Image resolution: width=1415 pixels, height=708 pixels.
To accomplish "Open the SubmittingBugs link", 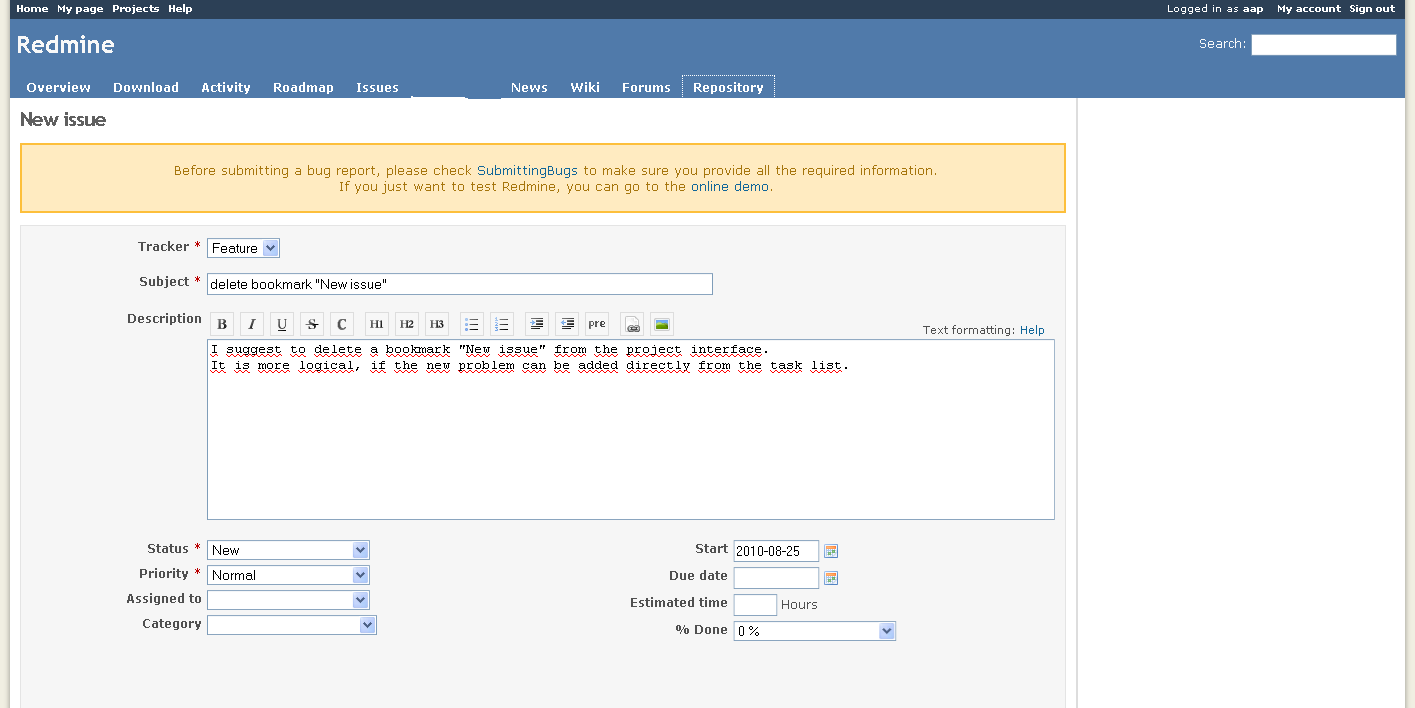I will (527, 170).
